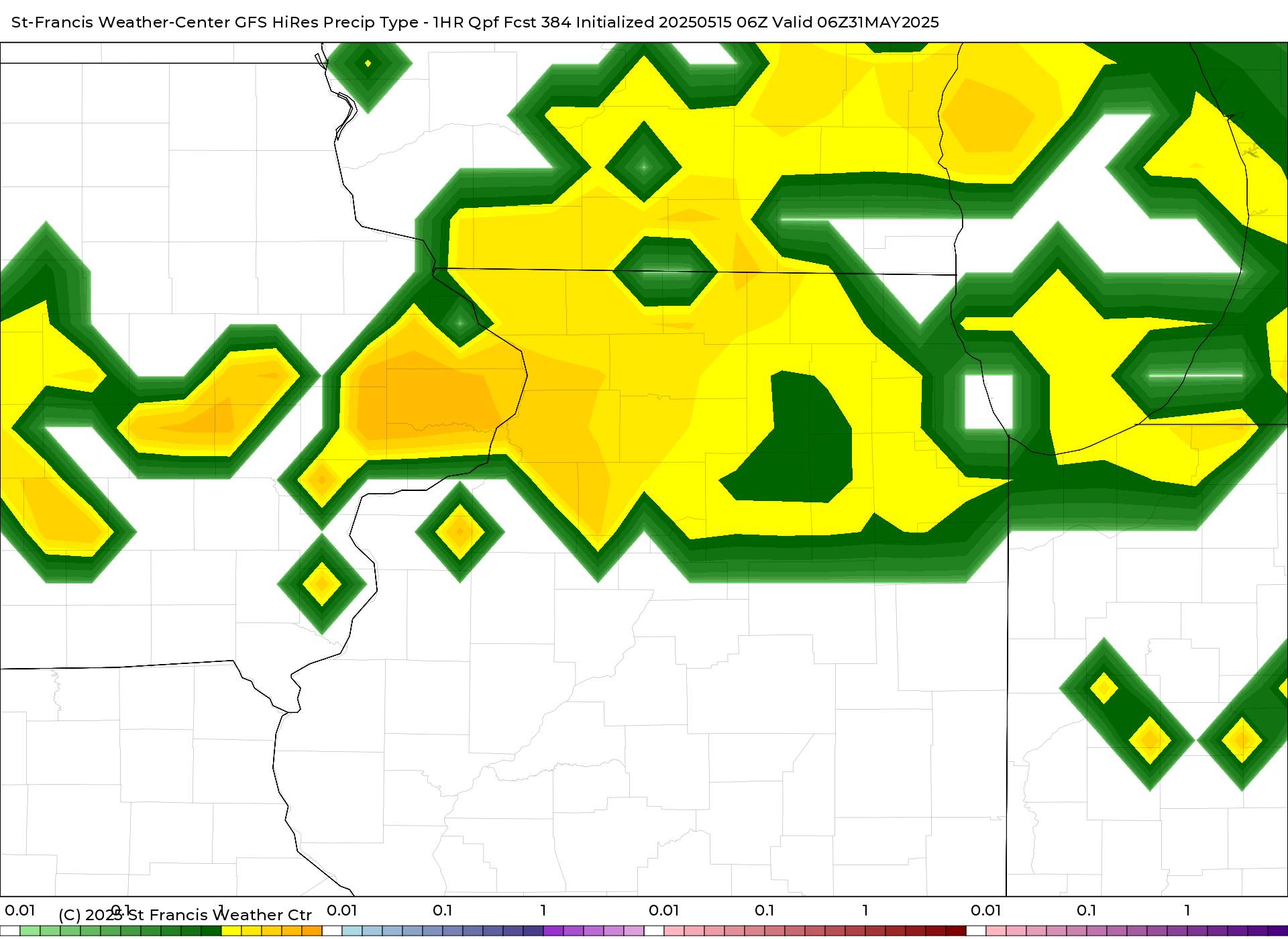Viewport: 1288px width, 939px height.
Task: Select the bright yellow legend swatch
Action: 231,931
